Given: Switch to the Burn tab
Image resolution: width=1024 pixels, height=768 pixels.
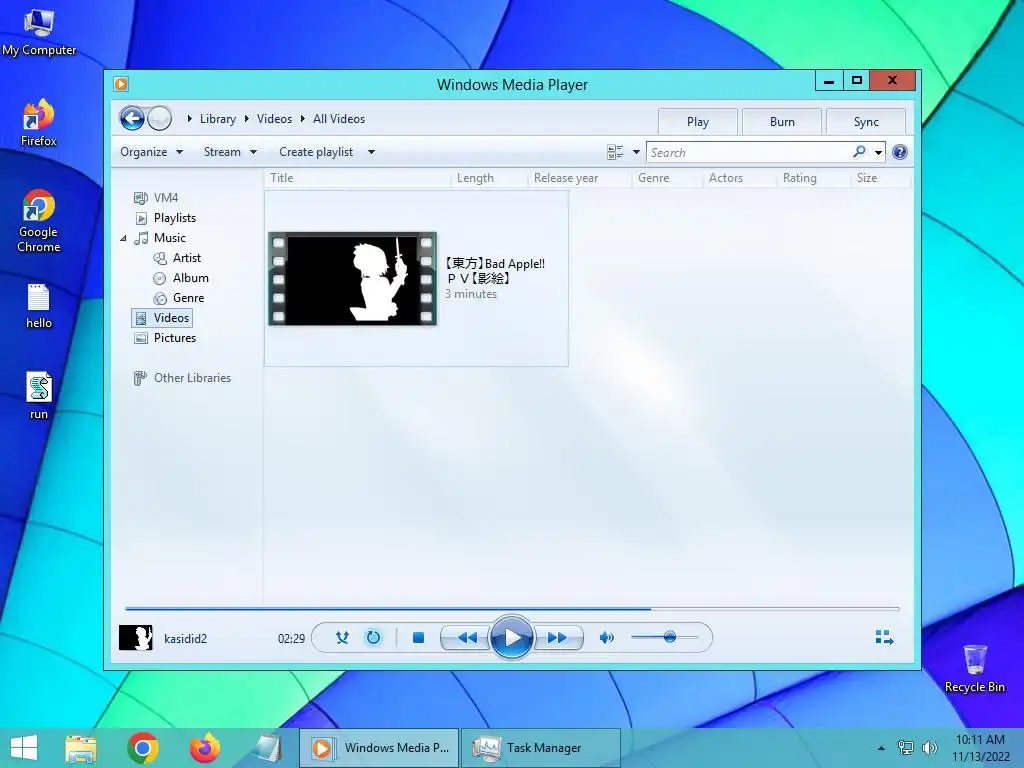Looking at the screenshot, I should [782, 122].
